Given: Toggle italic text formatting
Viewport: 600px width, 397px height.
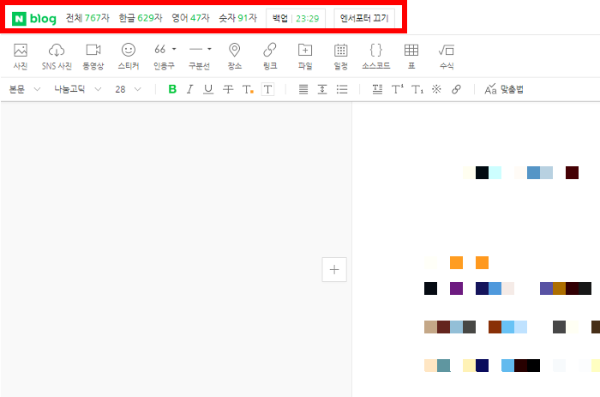Looking at the screenshot, I should 190,89.
